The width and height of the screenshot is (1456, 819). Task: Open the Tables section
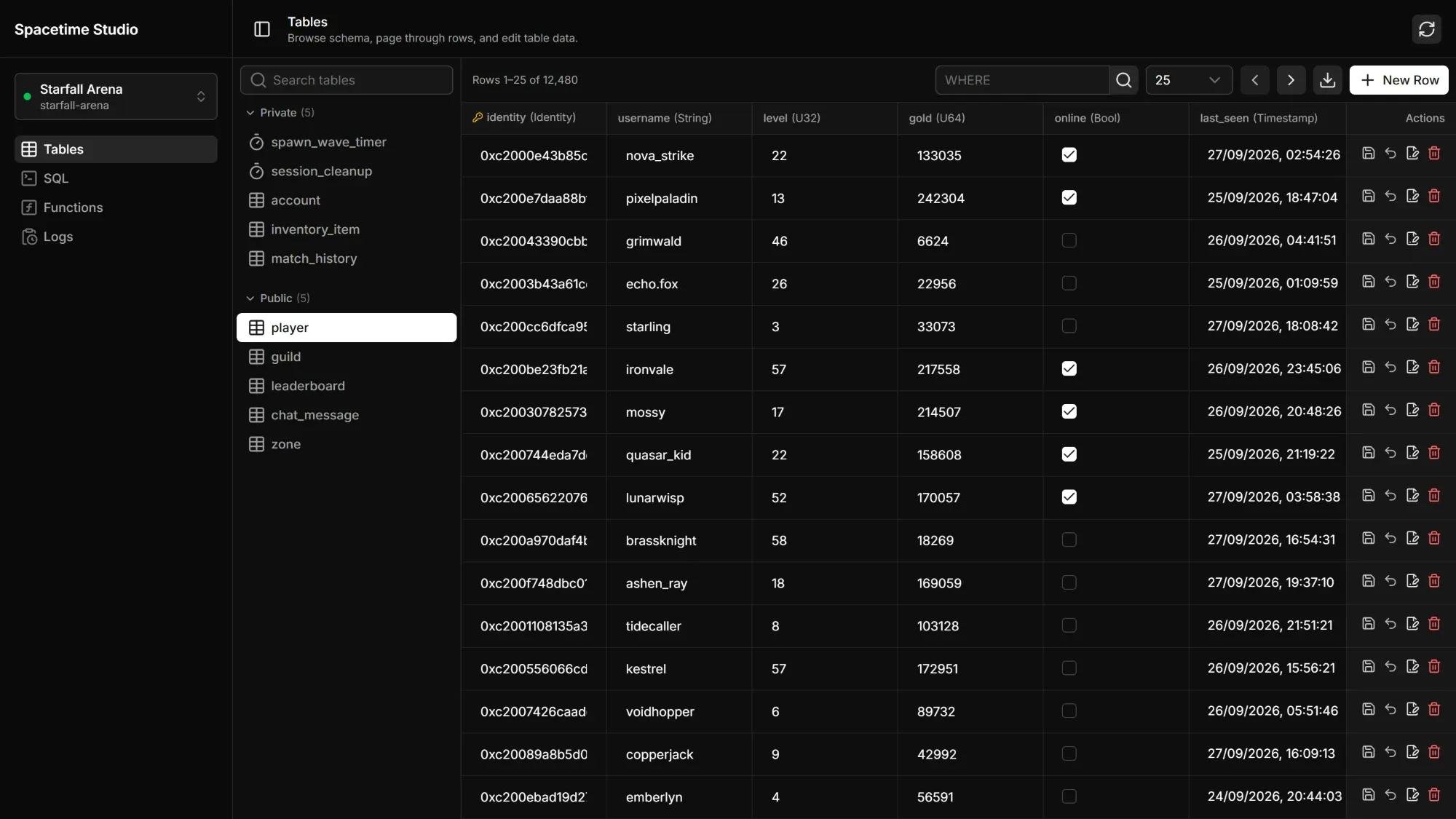[116, 149]
